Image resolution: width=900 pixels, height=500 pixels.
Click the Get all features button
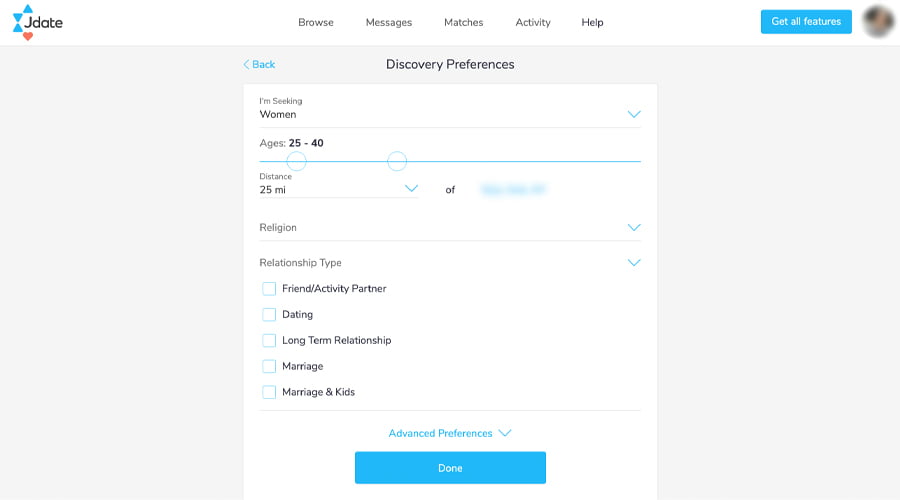click(x=806, y=22)
